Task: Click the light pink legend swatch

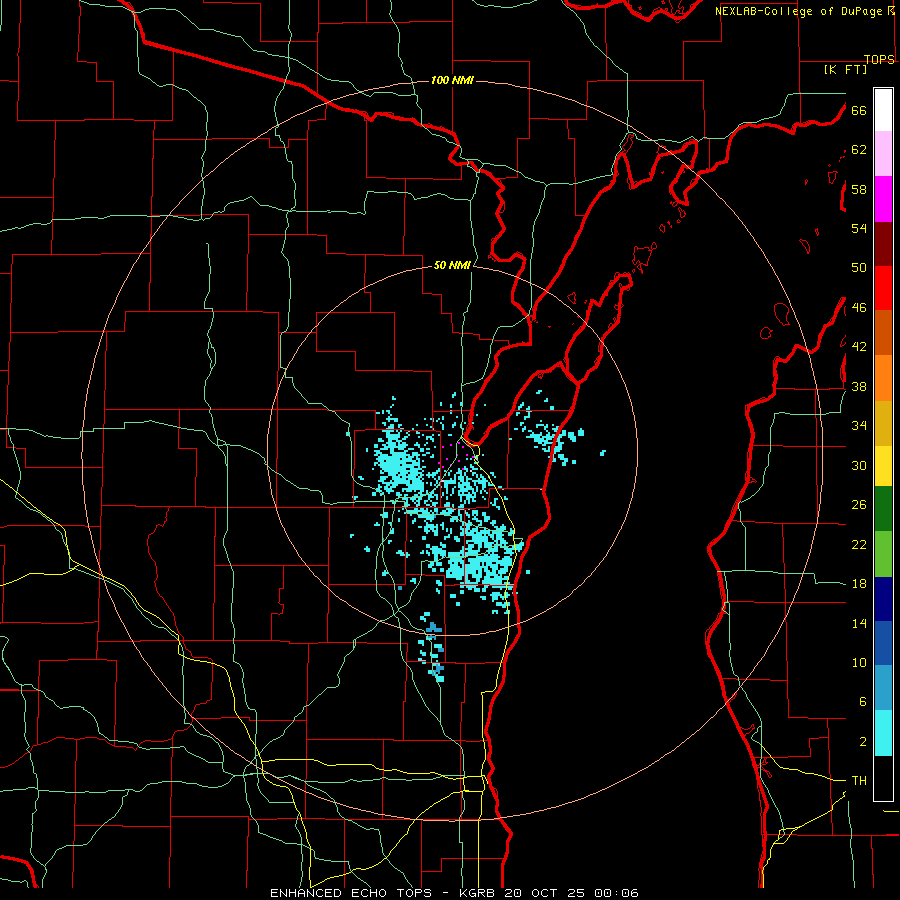Action: [883, 153]
